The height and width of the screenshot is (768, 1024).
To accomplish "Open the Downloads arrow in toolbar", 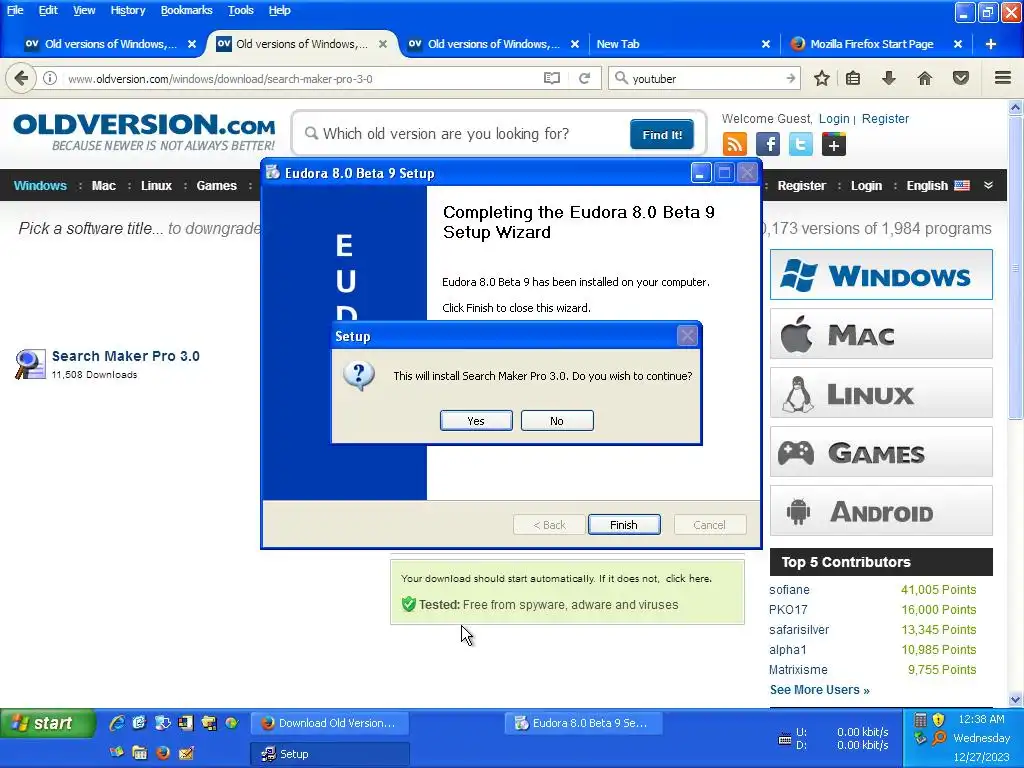I will pos(888,78).
